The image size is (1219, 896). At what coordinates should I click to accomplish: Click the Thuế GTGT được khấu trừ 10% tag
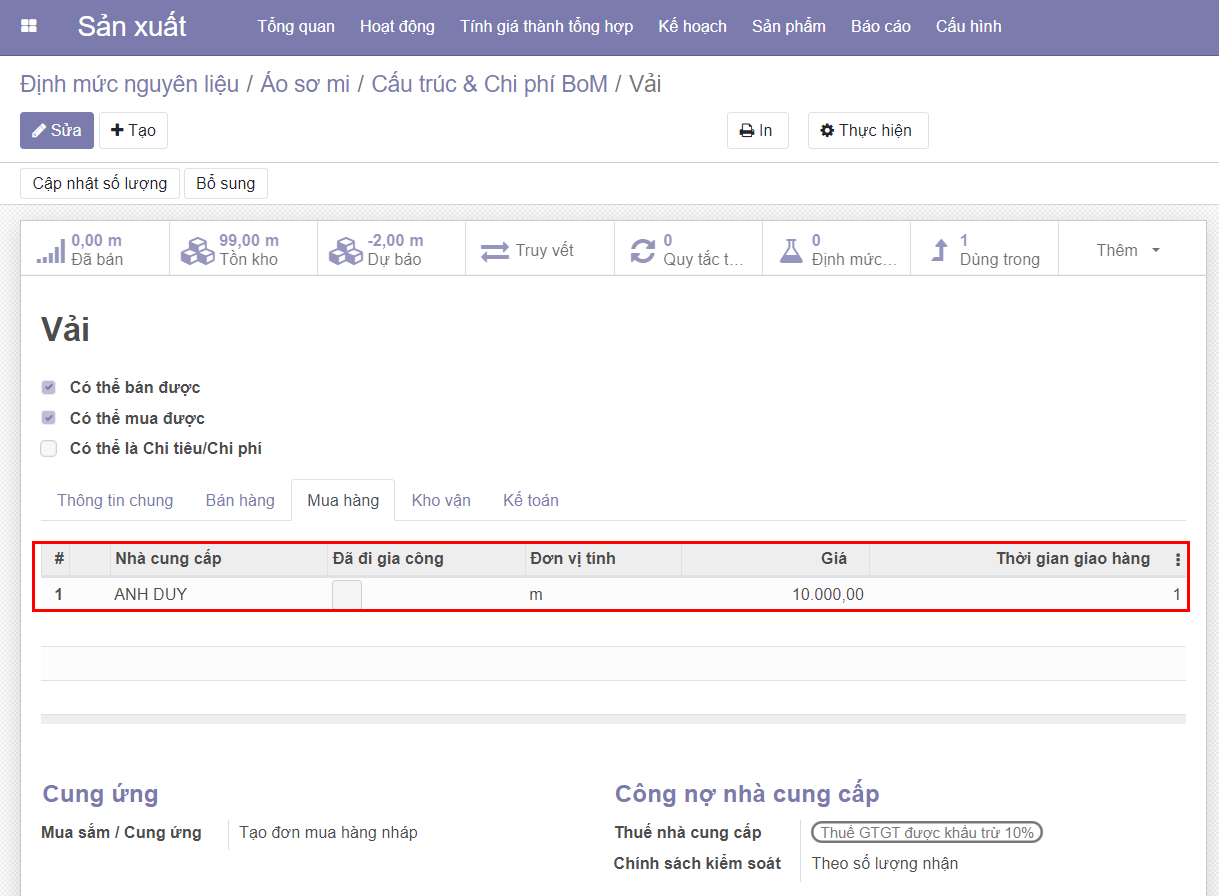[x=926, y=833]
